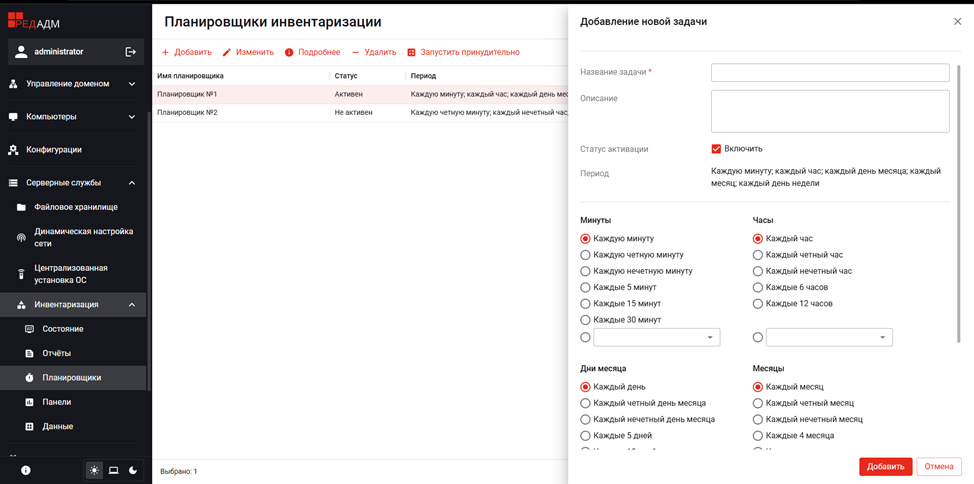
Task: Collapse the Инвентаризация sidebar section
Action: click(131, 305)
